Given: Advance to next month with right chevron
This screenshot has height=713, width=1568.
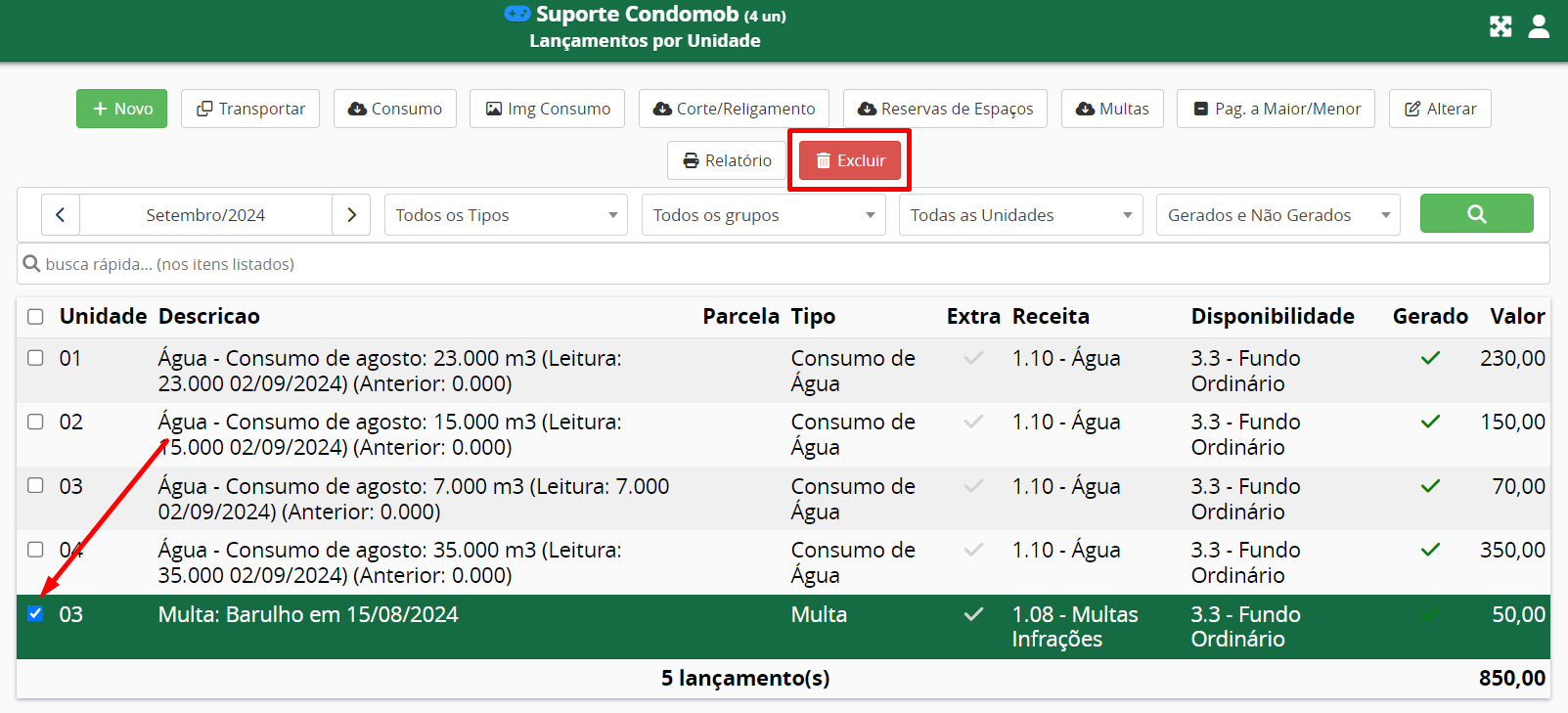Looking at the screenshot, I should click(351, 215).
